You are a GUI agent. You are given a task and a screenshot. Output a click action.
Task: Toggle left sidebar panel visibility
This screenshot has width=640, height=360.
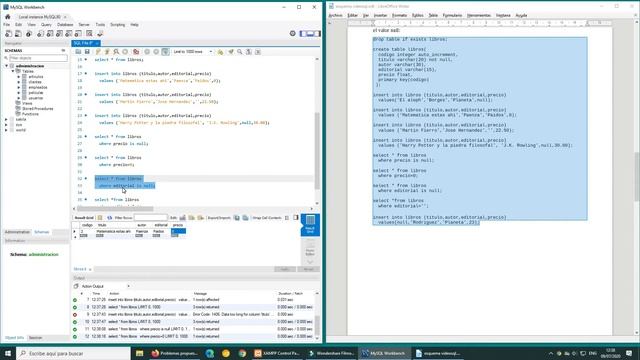[303, 33]
